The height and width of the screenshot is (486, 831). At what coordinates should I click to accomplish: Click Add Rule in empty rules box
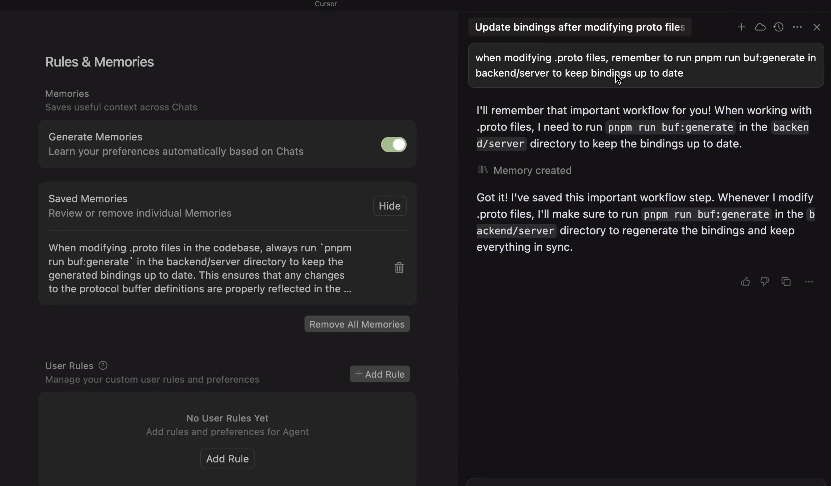(227, 458)
